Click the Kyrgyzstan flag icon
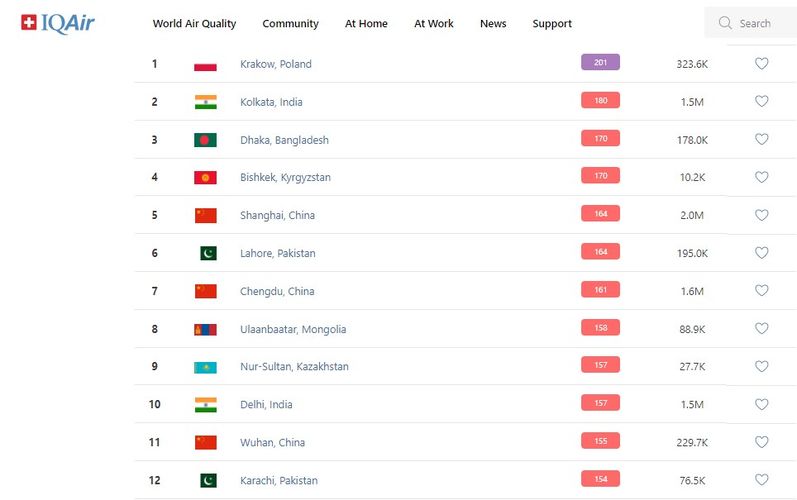 [x=205, y=178]
